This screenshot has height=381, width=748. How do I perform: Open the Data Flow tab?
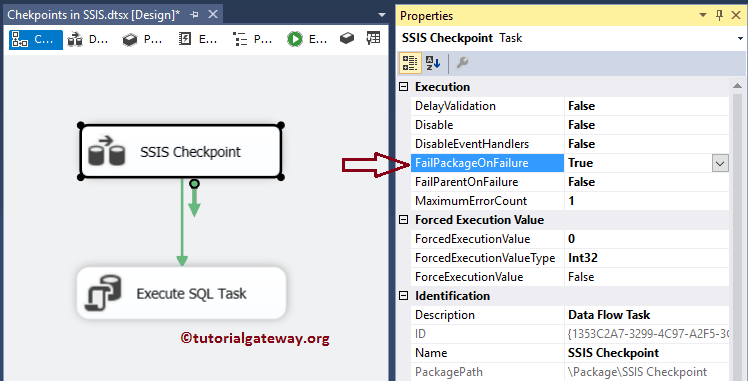click(x=89, y=40)
